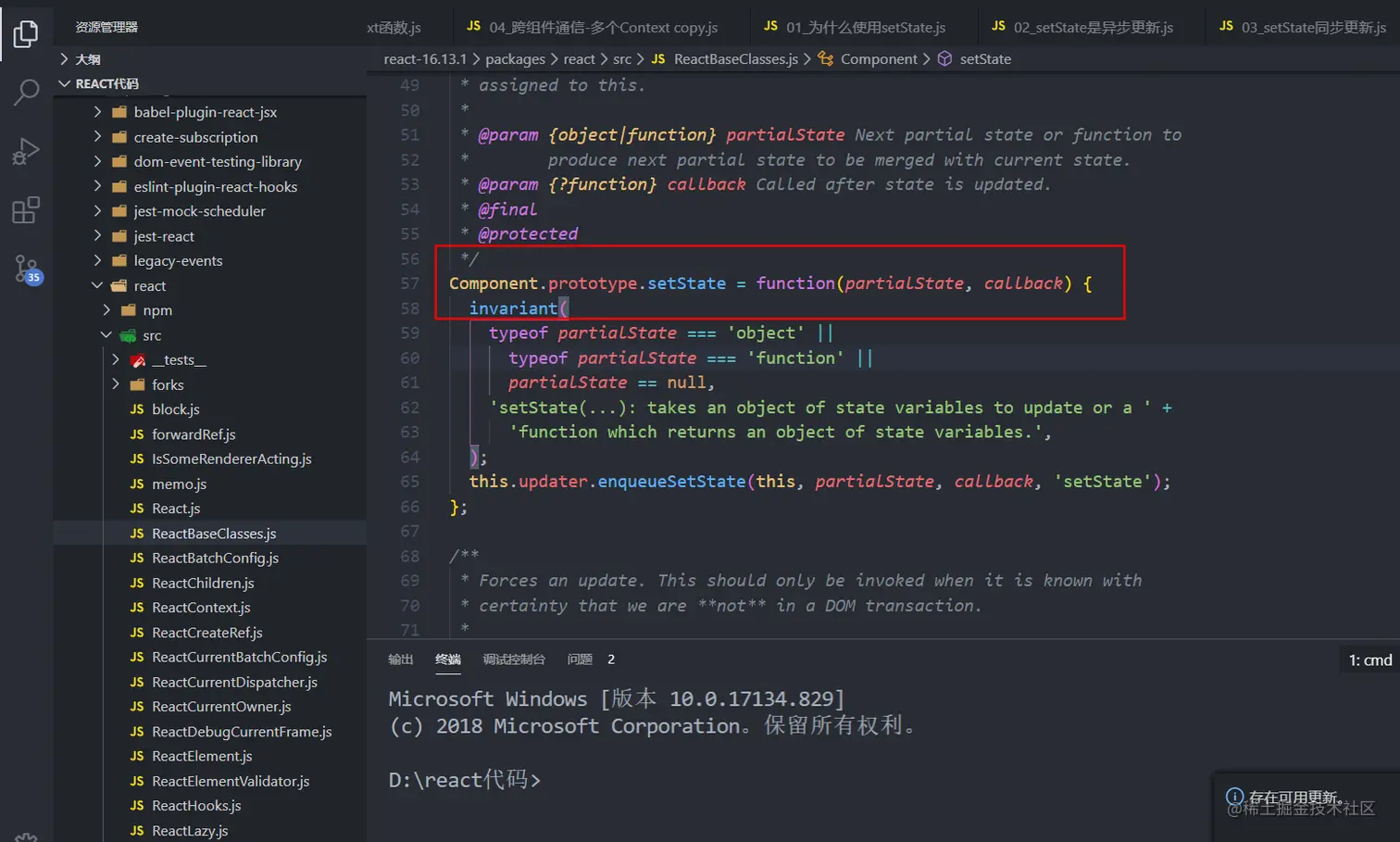
Task: Open the 调试控制台 debug console tab
Action: pos(514,660)
